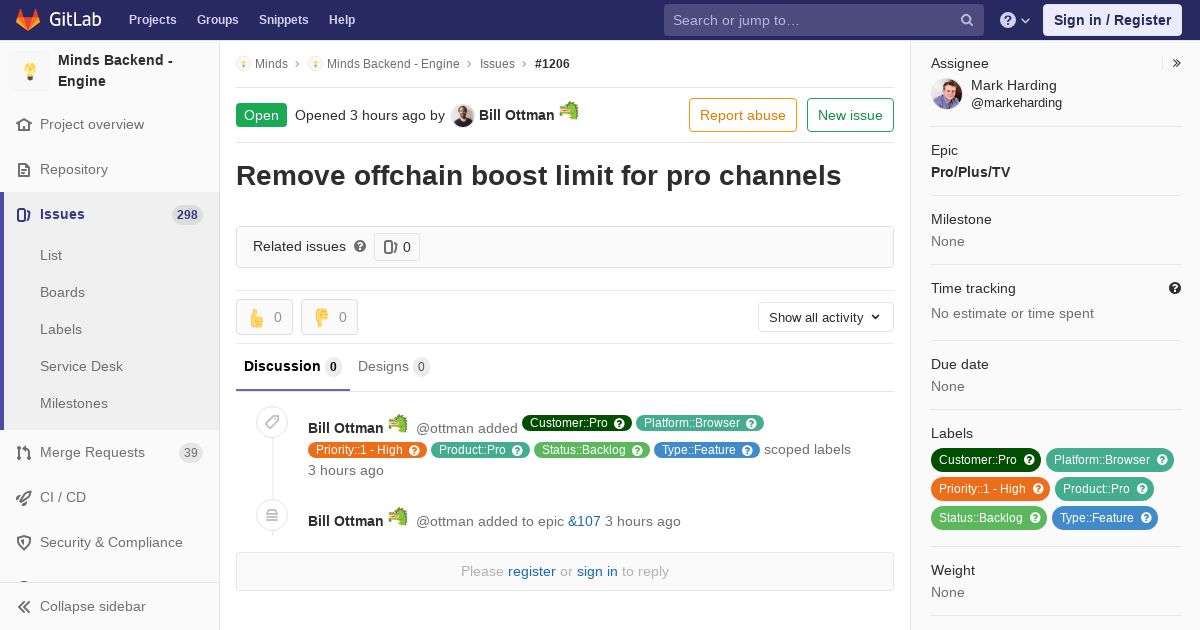Open the Projects menu
The width and height of the screenshot is (1200, 630).
(x=152, y=20)
